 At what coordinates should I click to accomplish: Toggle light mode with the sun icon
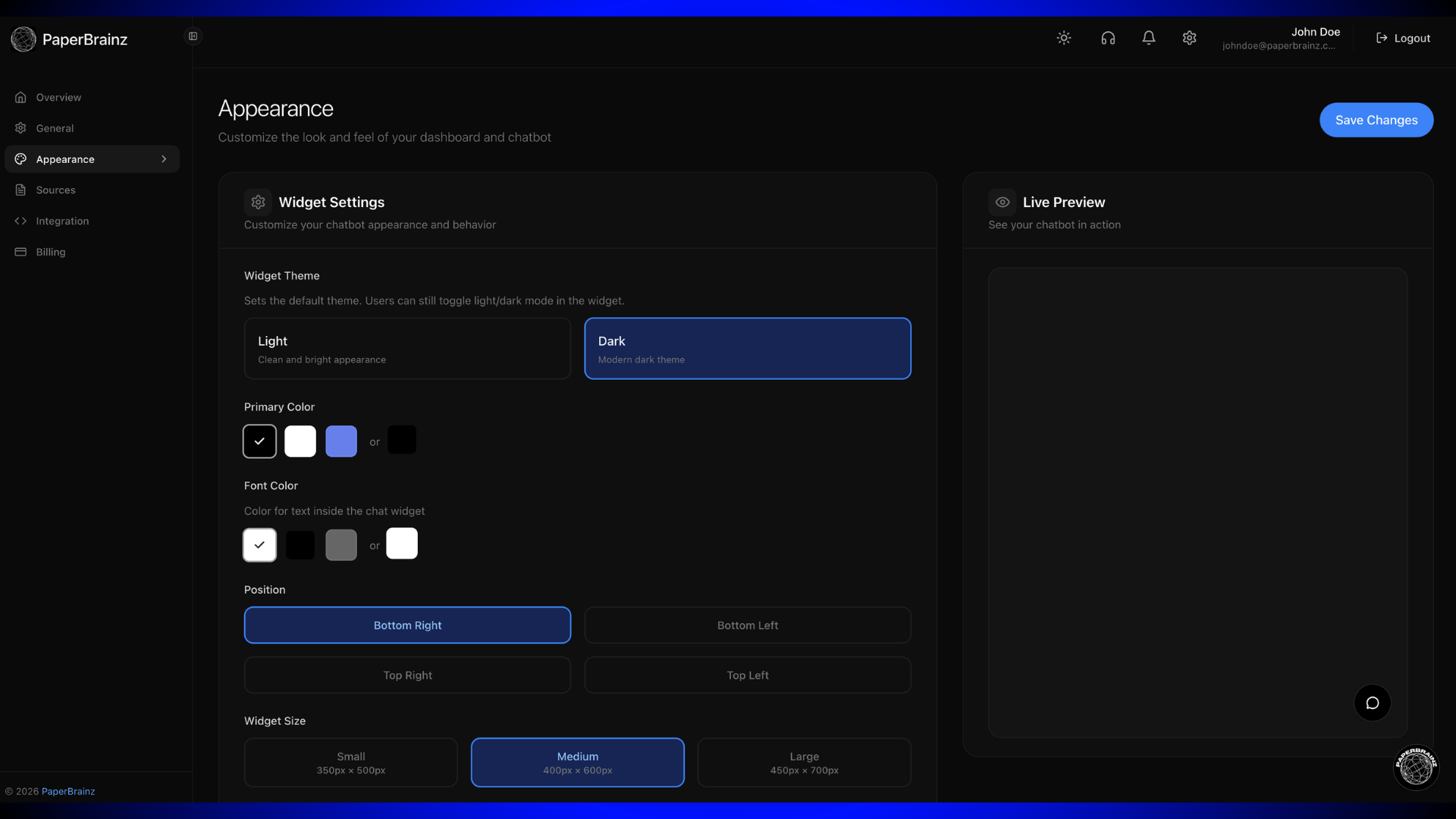[1064, 37]
